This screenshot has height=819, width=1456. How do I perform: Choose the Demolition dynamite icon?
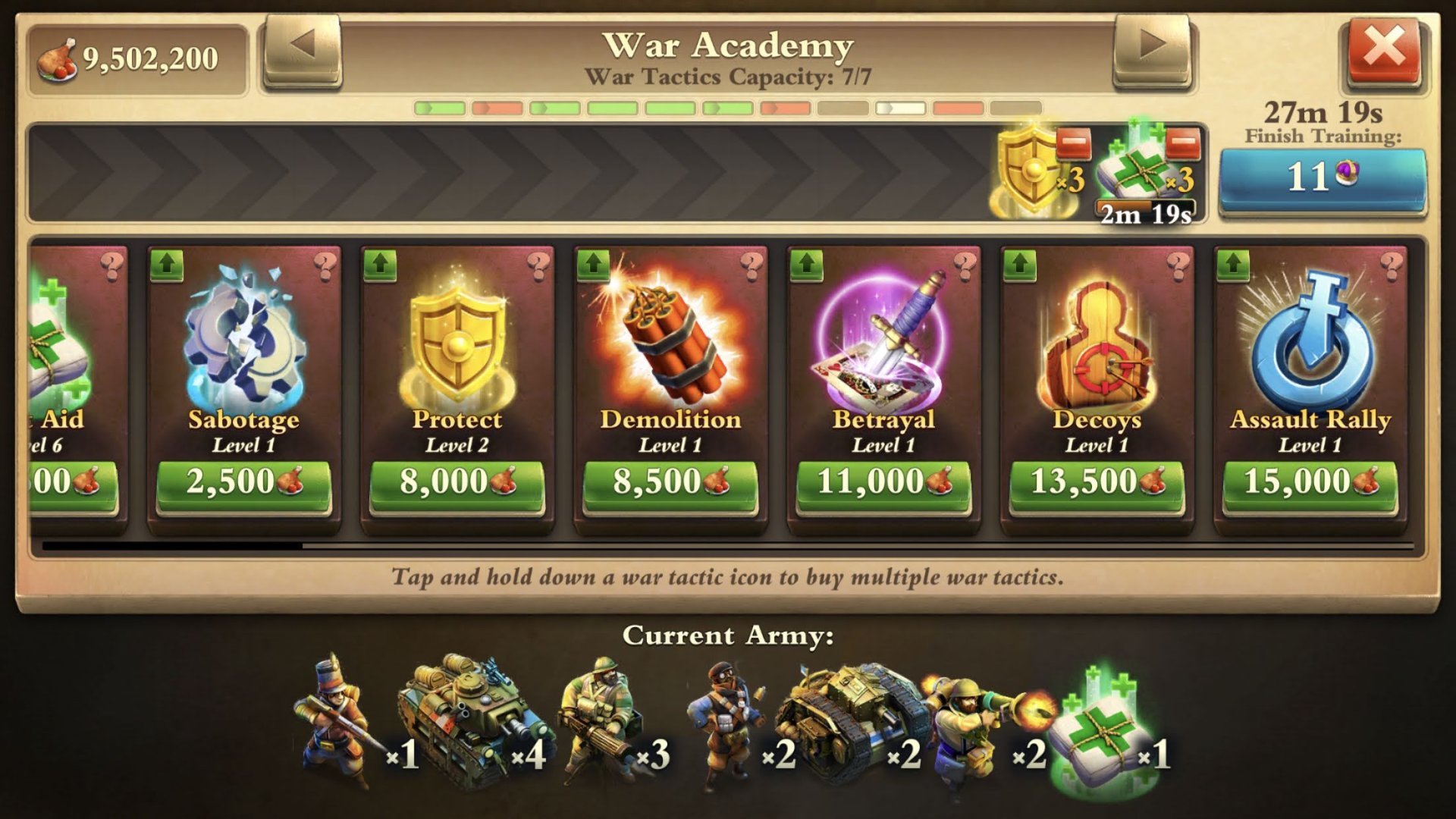670,334
